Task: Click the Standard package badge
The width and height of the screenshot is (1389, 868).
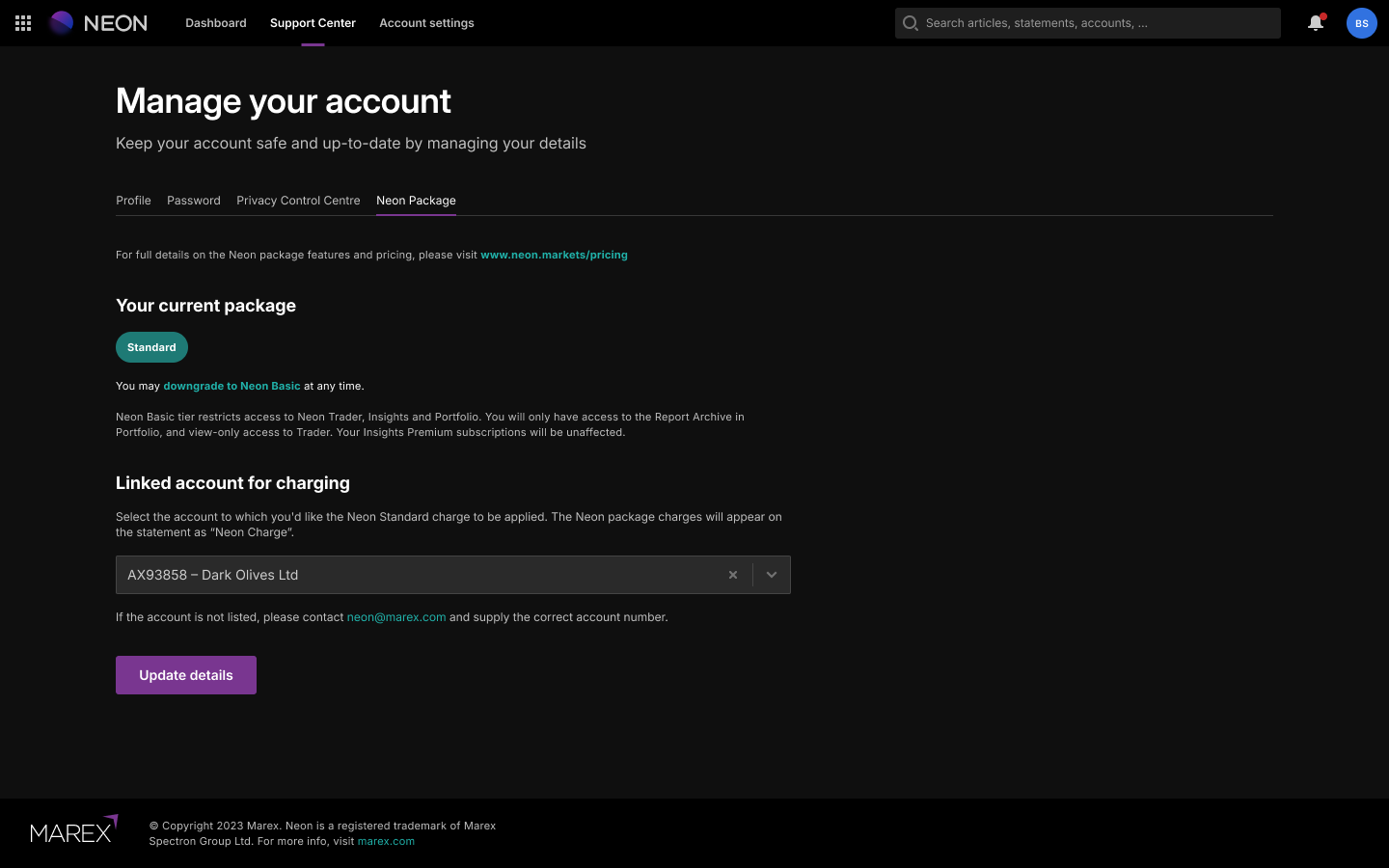Action: [x=151, y=347]
